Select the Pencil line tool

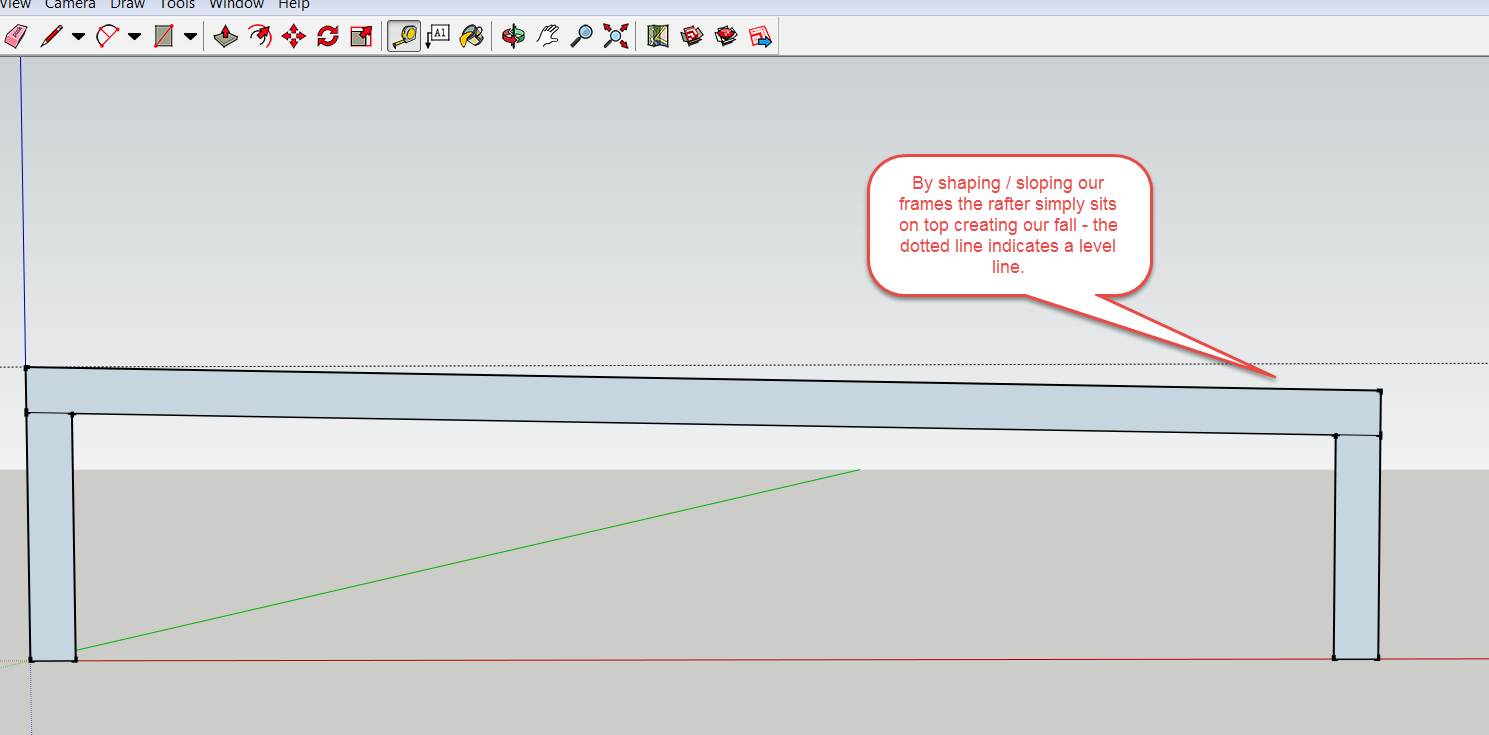(50, 37)
